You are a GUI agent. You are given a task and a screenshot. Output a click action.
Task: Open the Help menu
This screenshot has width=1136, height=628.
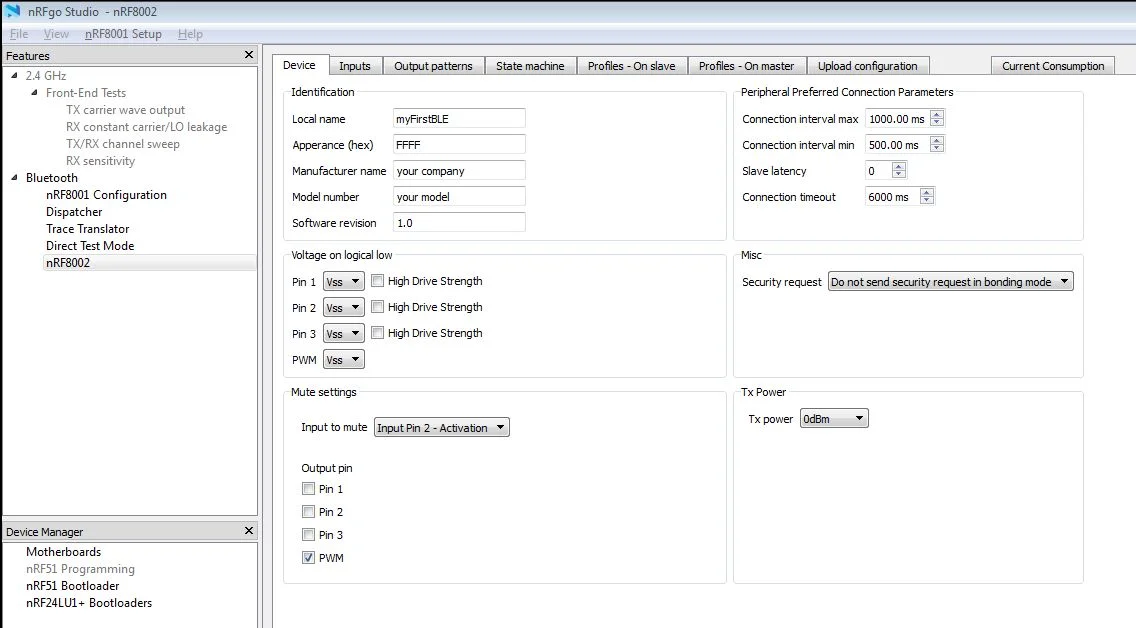(190, 34)
